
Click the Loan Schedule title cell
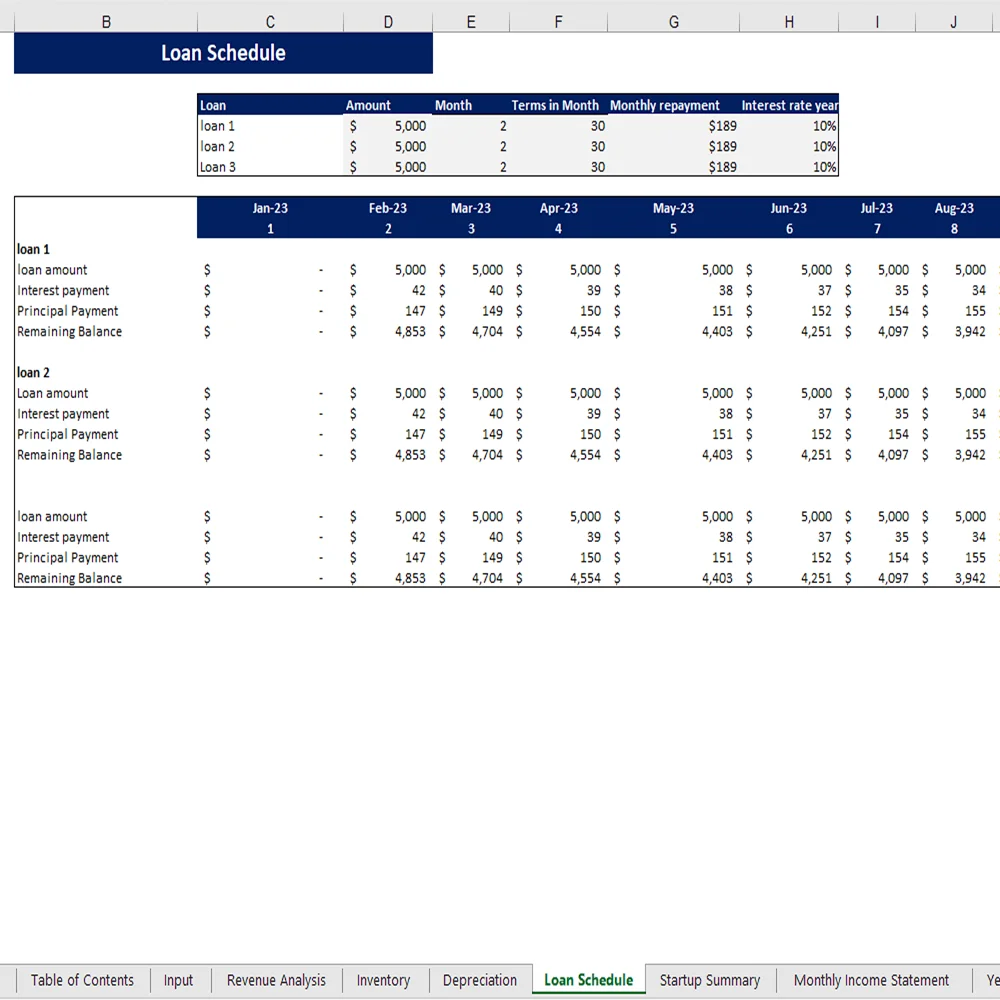click(x=223, y=53)
